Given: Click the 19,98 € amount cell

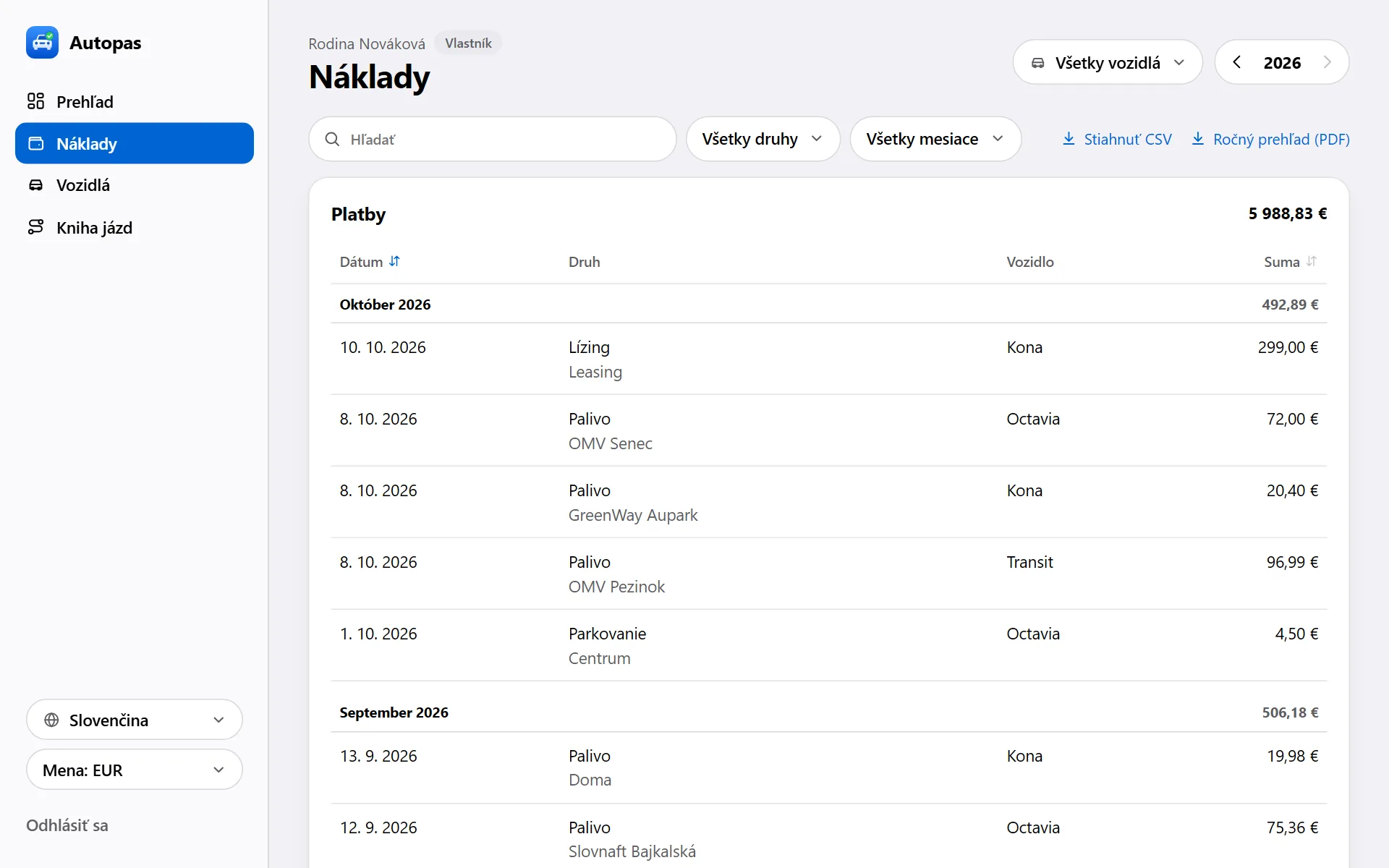Looking at the screenshot, I should (x=1292, y=756).
